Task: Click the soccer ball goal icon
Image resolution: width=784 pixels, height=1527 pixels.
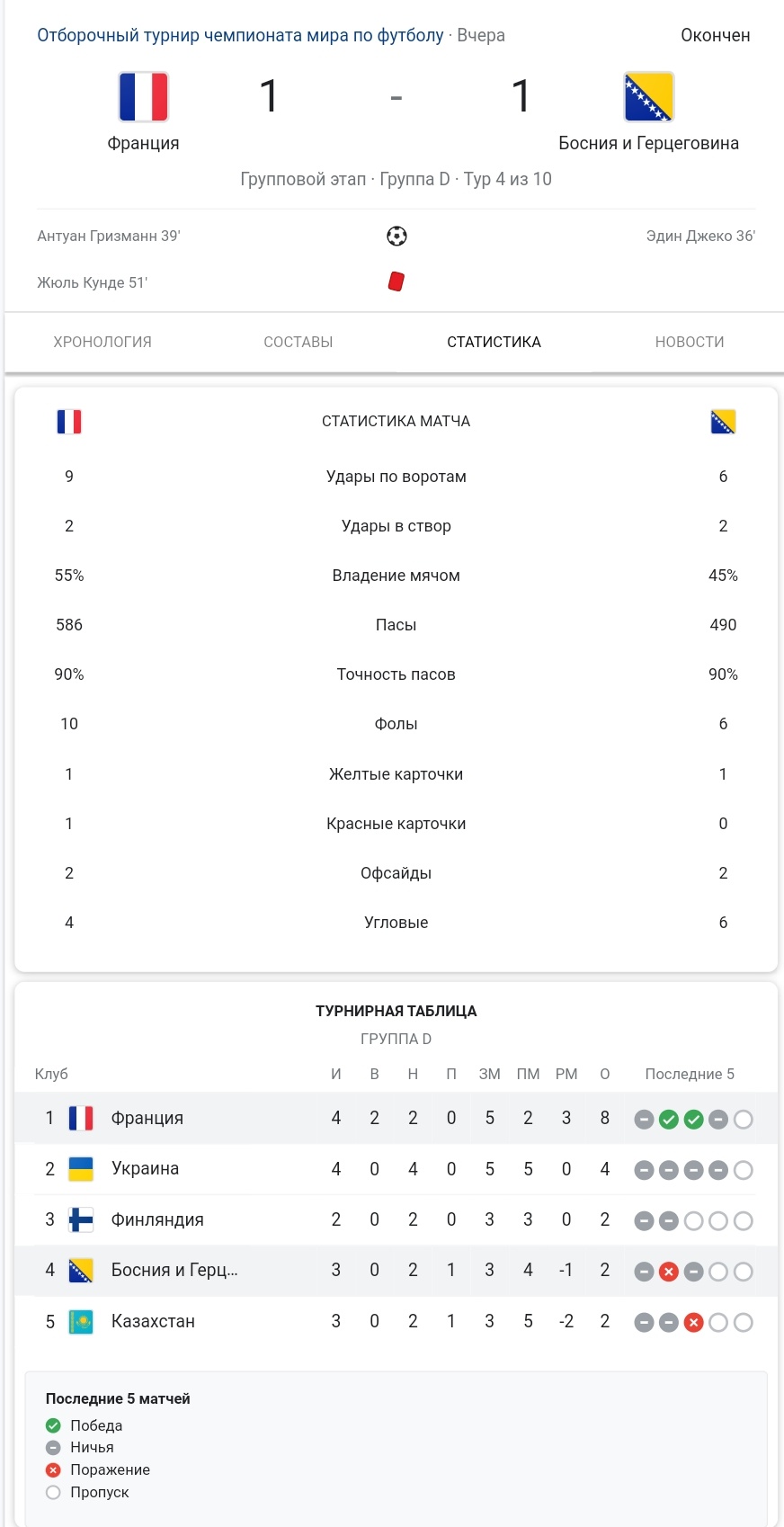Action: 396,237
